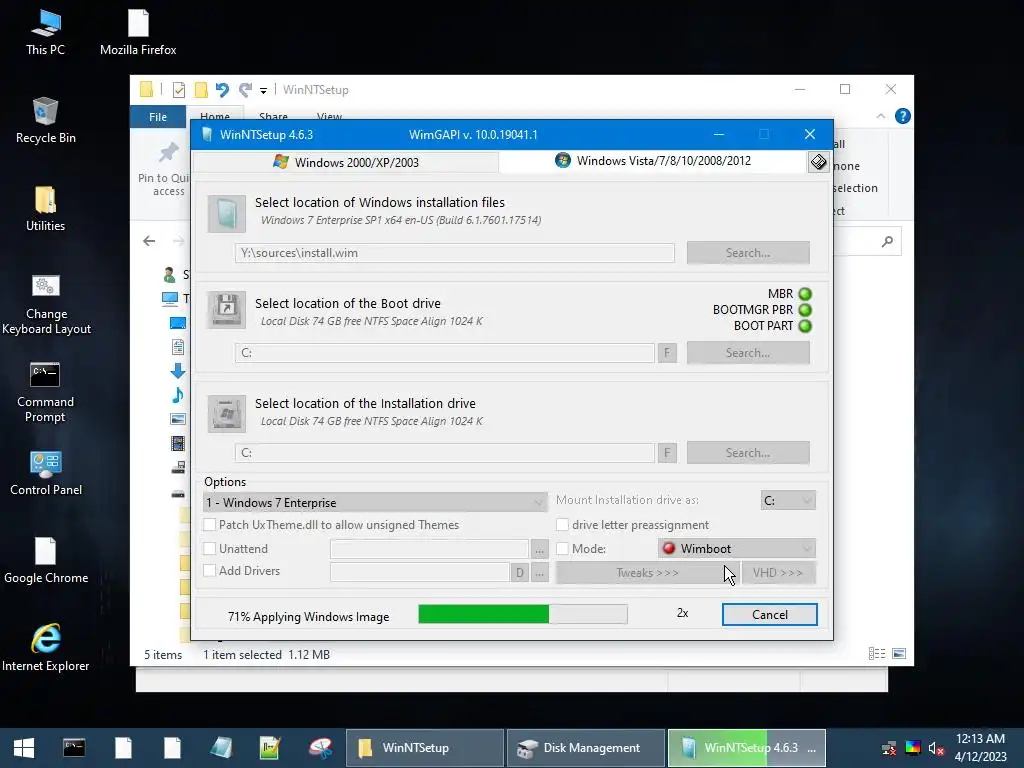Screen dimensions: 1024x768
Task: Switch to WinNTSetup folder taskbar button
Action: tap(424, 748)
